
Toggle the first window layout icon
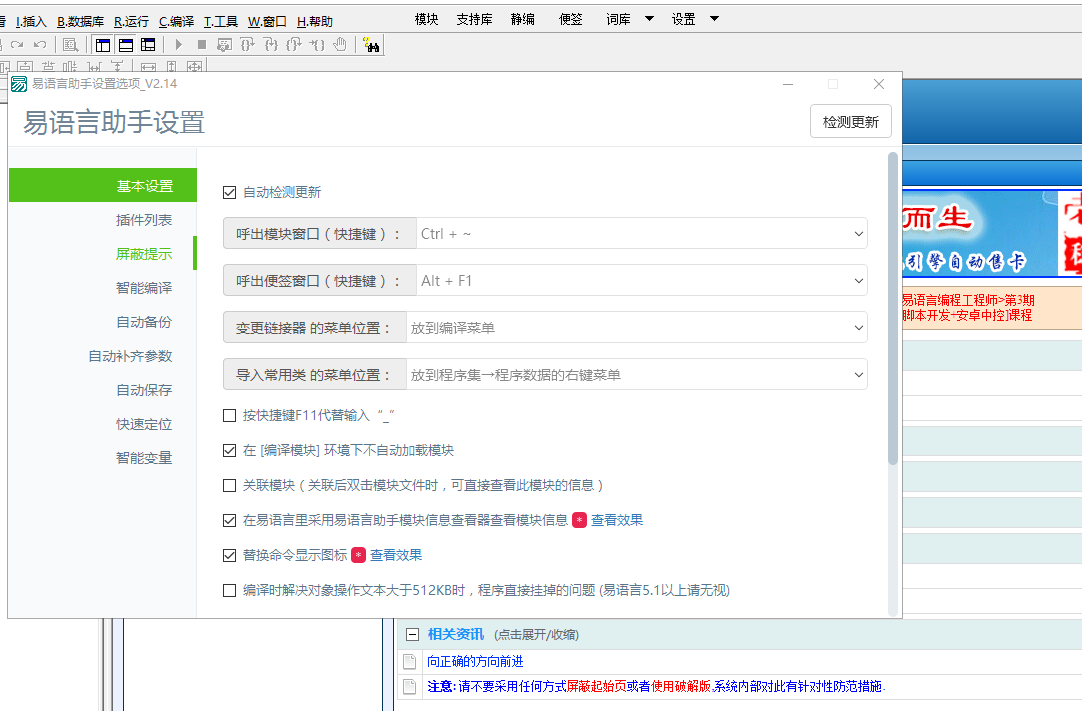tap(104, 45)
